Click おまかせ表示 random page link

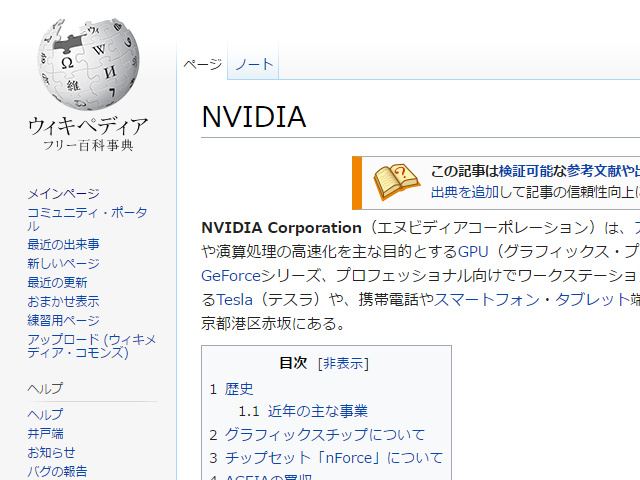click(x=63, y=302)
